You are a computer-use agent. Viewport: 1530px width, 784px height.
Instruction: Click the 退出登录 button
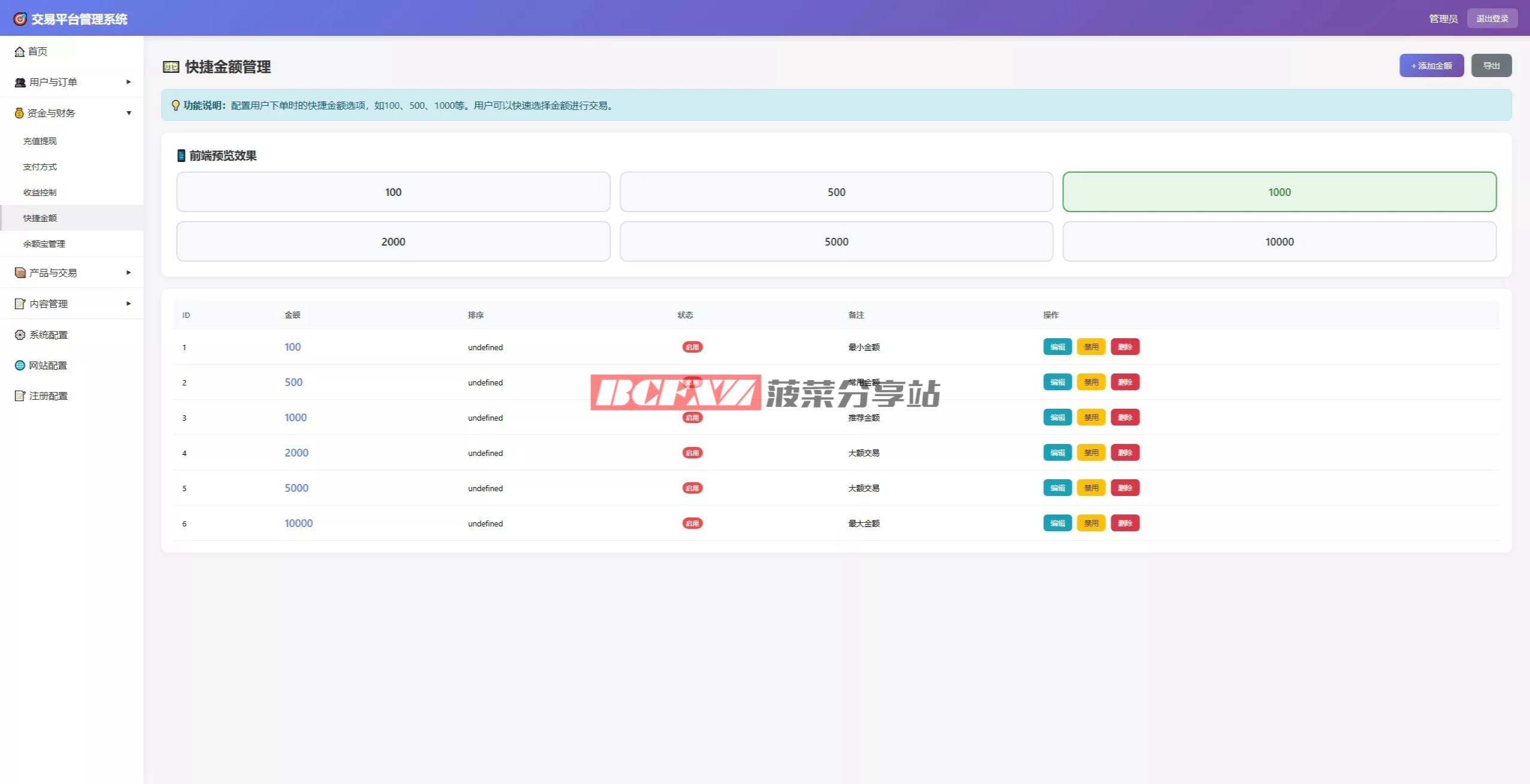coord(1492,19)
